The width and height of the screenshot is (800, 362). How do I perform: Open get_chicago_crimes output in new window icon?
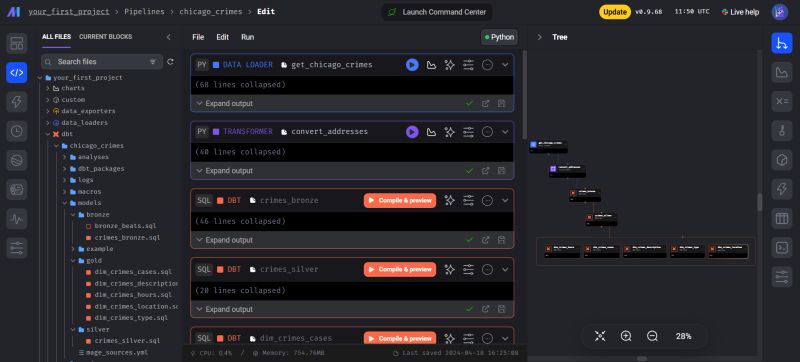(x=486, y=104)
